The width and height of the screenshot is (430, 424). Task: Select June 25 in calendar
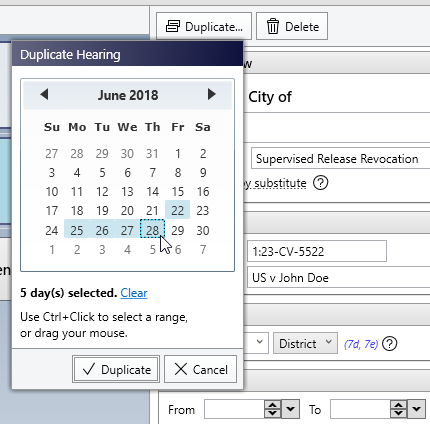[x=77, y=230]
